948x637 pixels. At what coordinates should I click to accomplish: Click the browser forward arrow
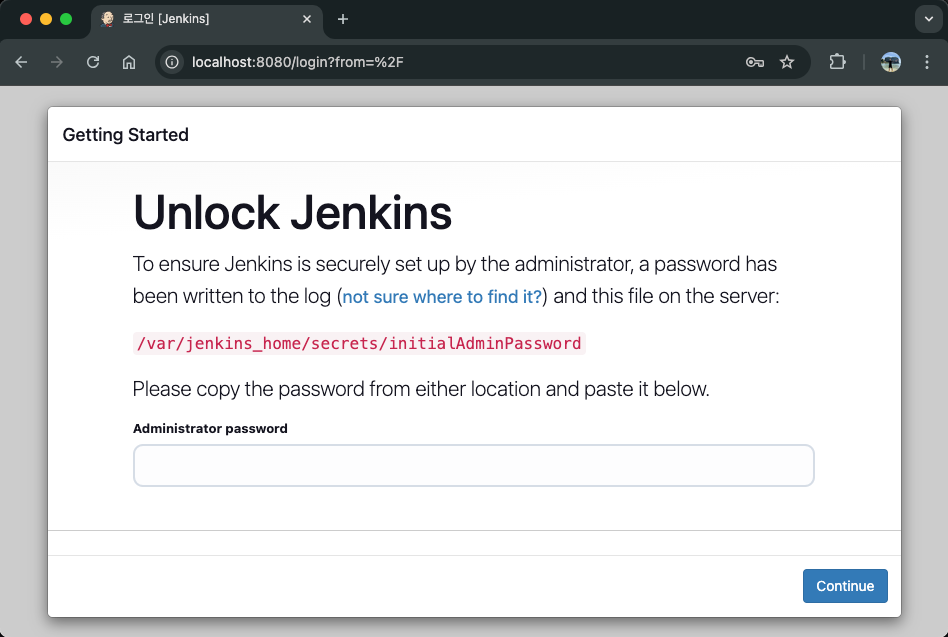tap(57, 62)
